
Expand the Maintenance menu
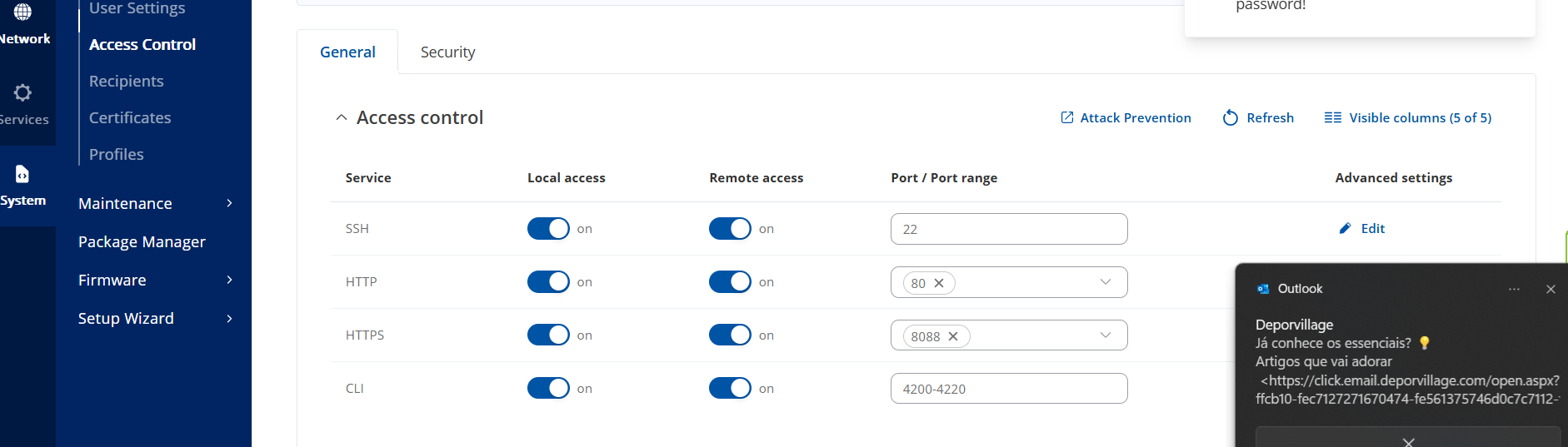point(155,203)
